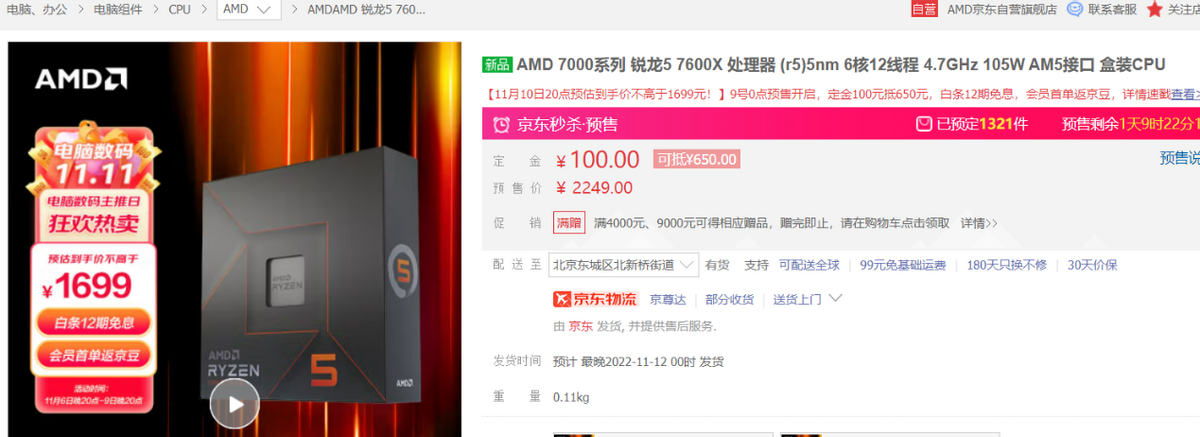This screenshot has height=437, width=1200.
Task: Click the 已预定1321件 count
Action: point(982,124)
